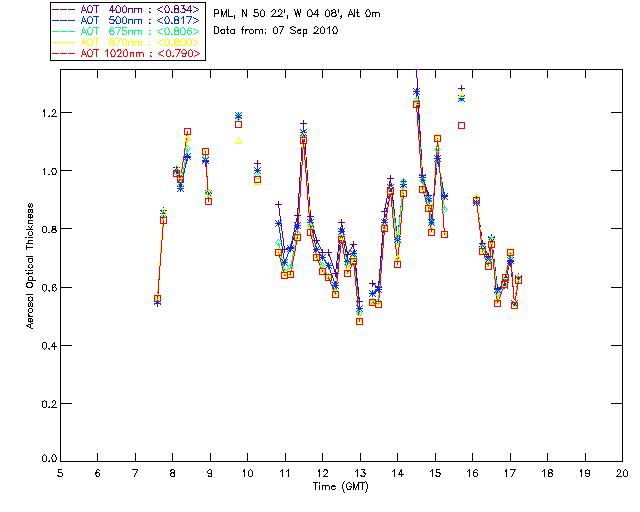The image size is (640, 512).
Task: Click the x-axis tick label 19
Action: (585, 473)
